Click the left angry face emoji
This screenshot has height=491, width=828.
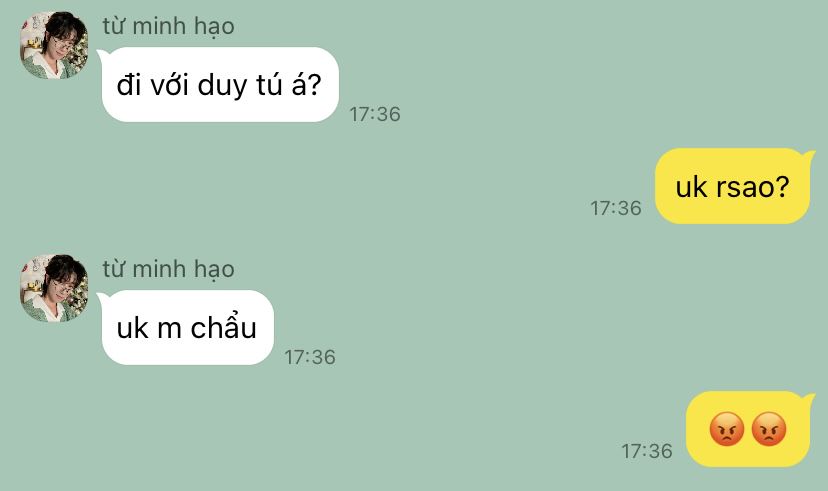(x=727, y=429)
